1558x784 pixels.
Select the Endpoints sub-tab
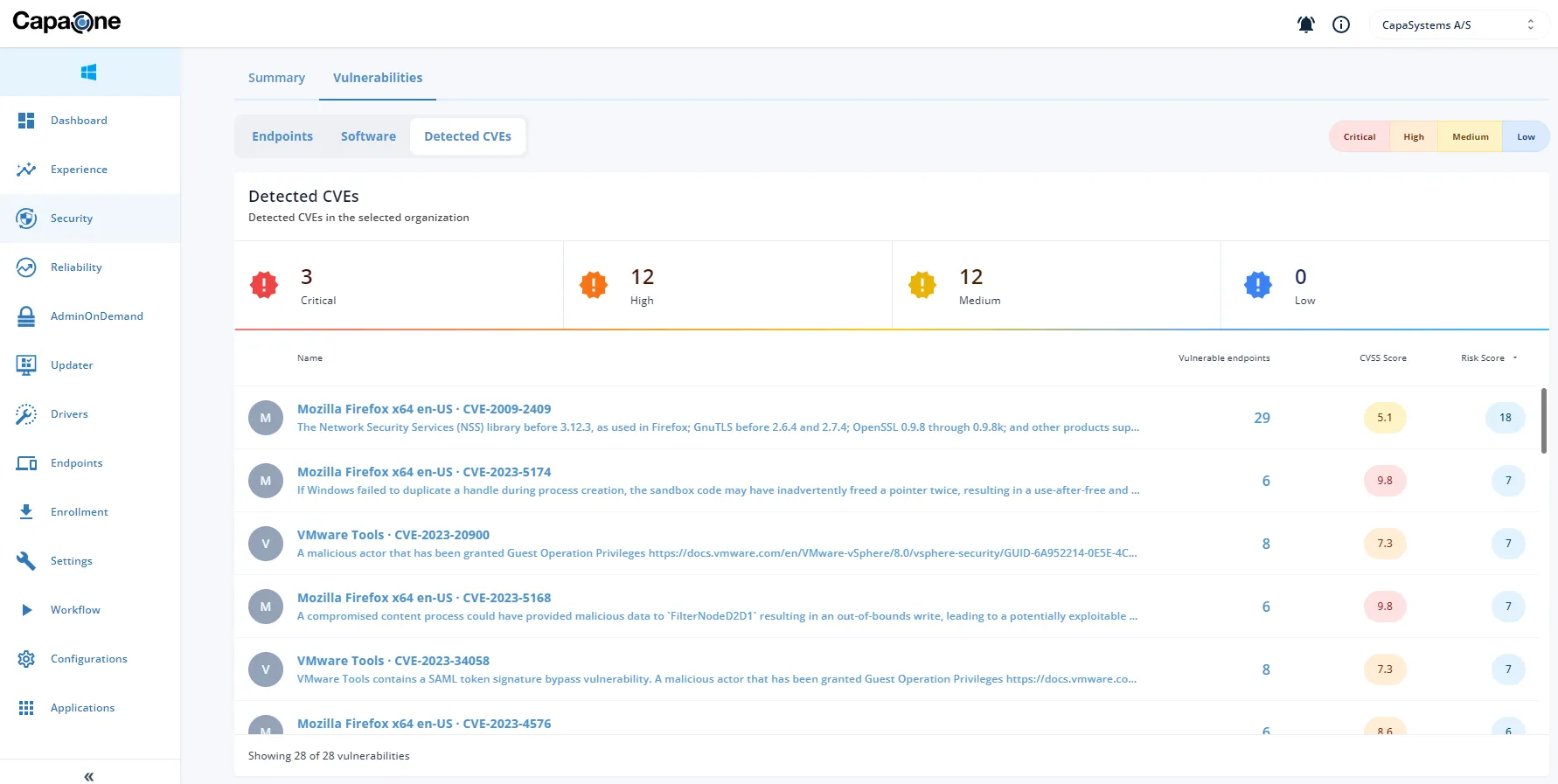pos(282,136)
